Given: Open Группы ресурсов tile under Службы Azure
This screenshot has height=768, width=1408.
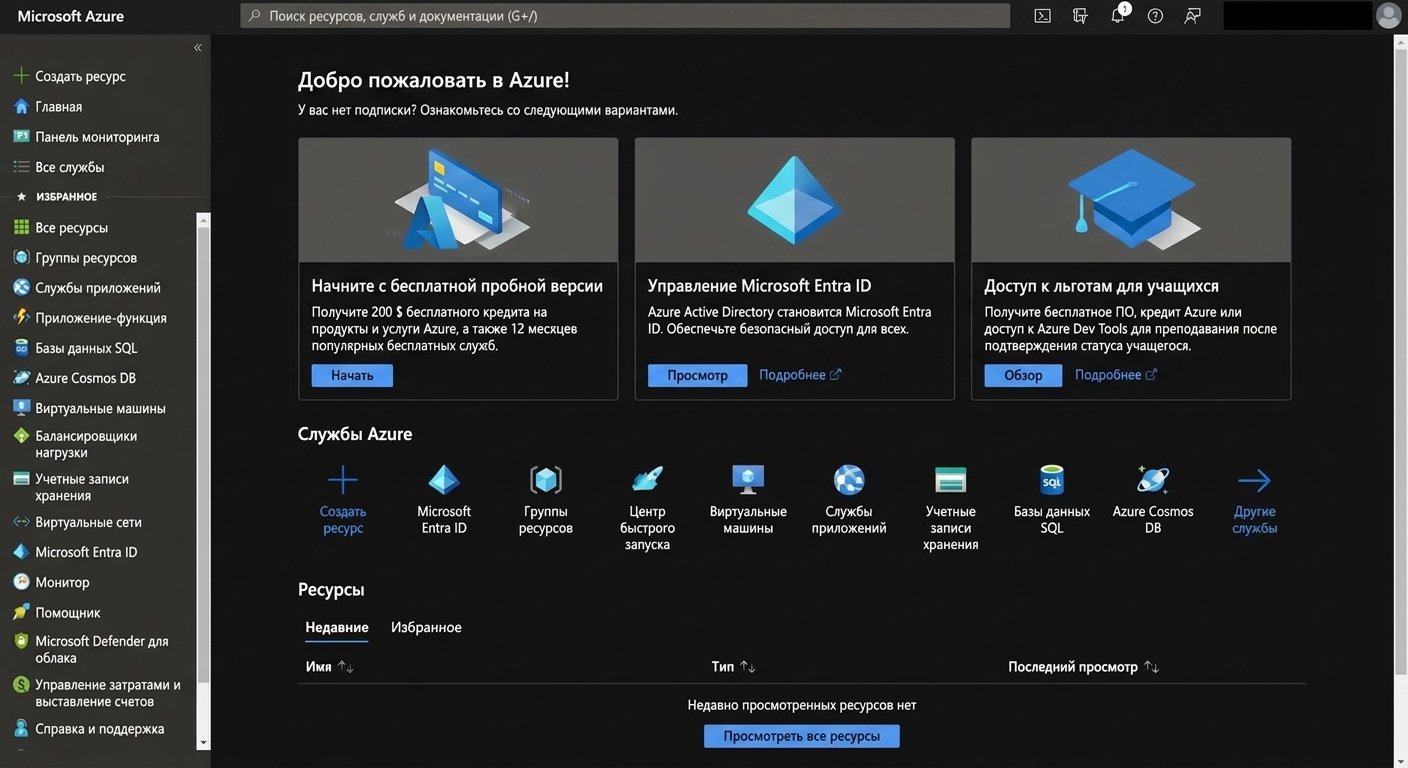Looking at the screenshot, I should [546, 500].
